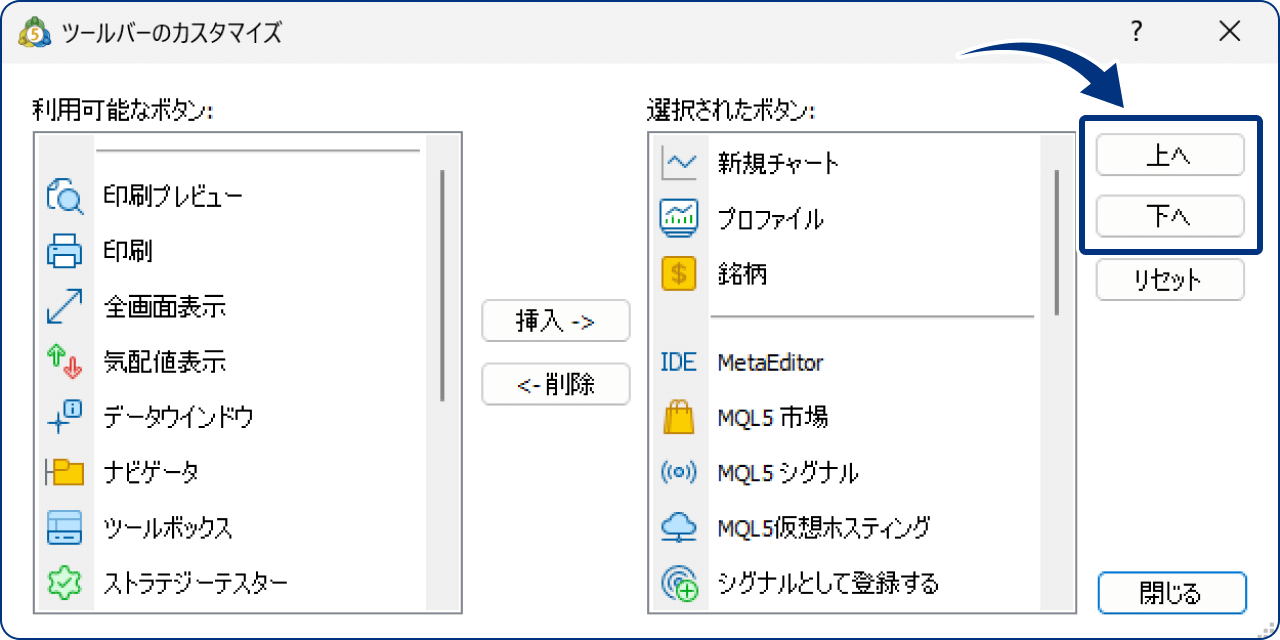Click the プロファイル monitor icon
This screenshot has width=1280, height=640.
678,219
